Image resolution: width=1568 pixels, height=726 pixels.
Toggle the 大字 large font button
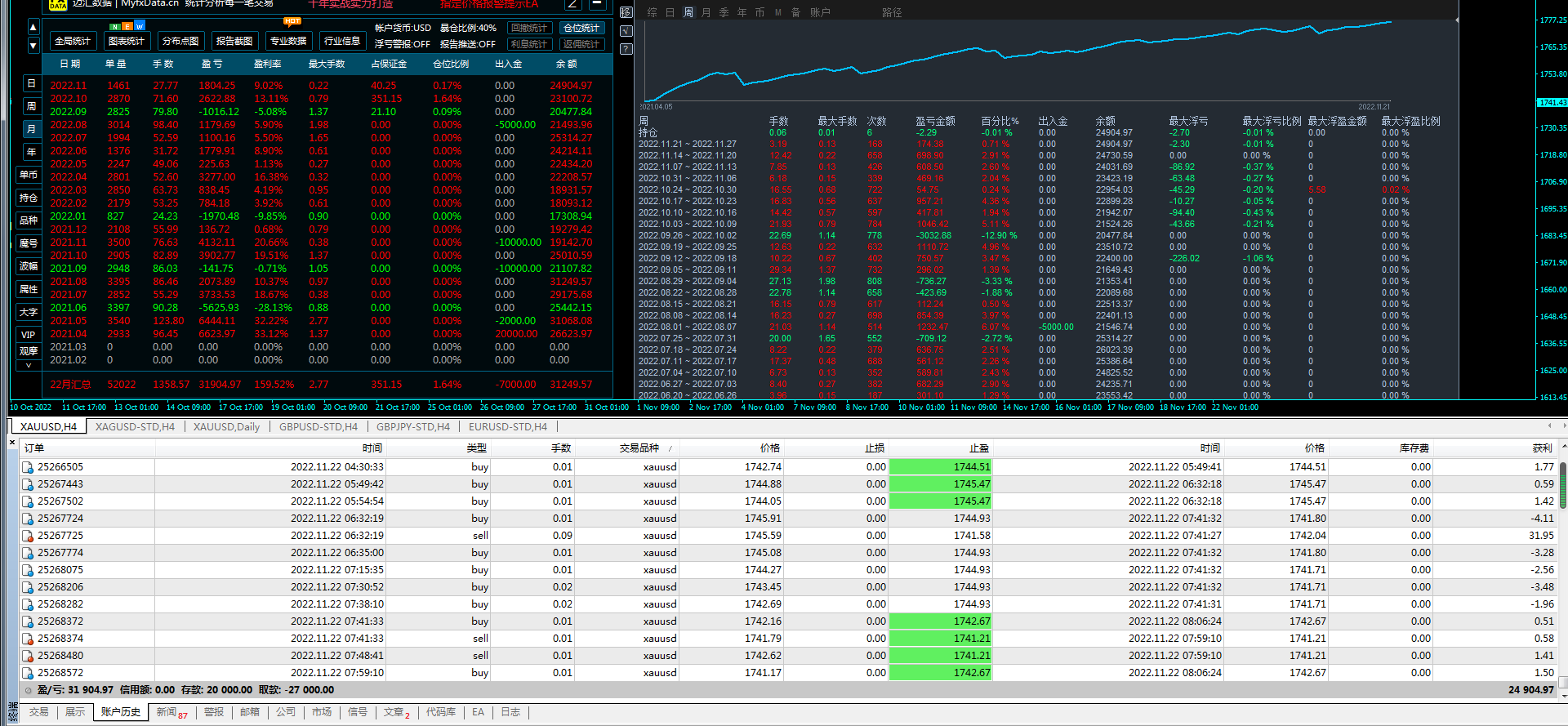(x=29, y=312)
